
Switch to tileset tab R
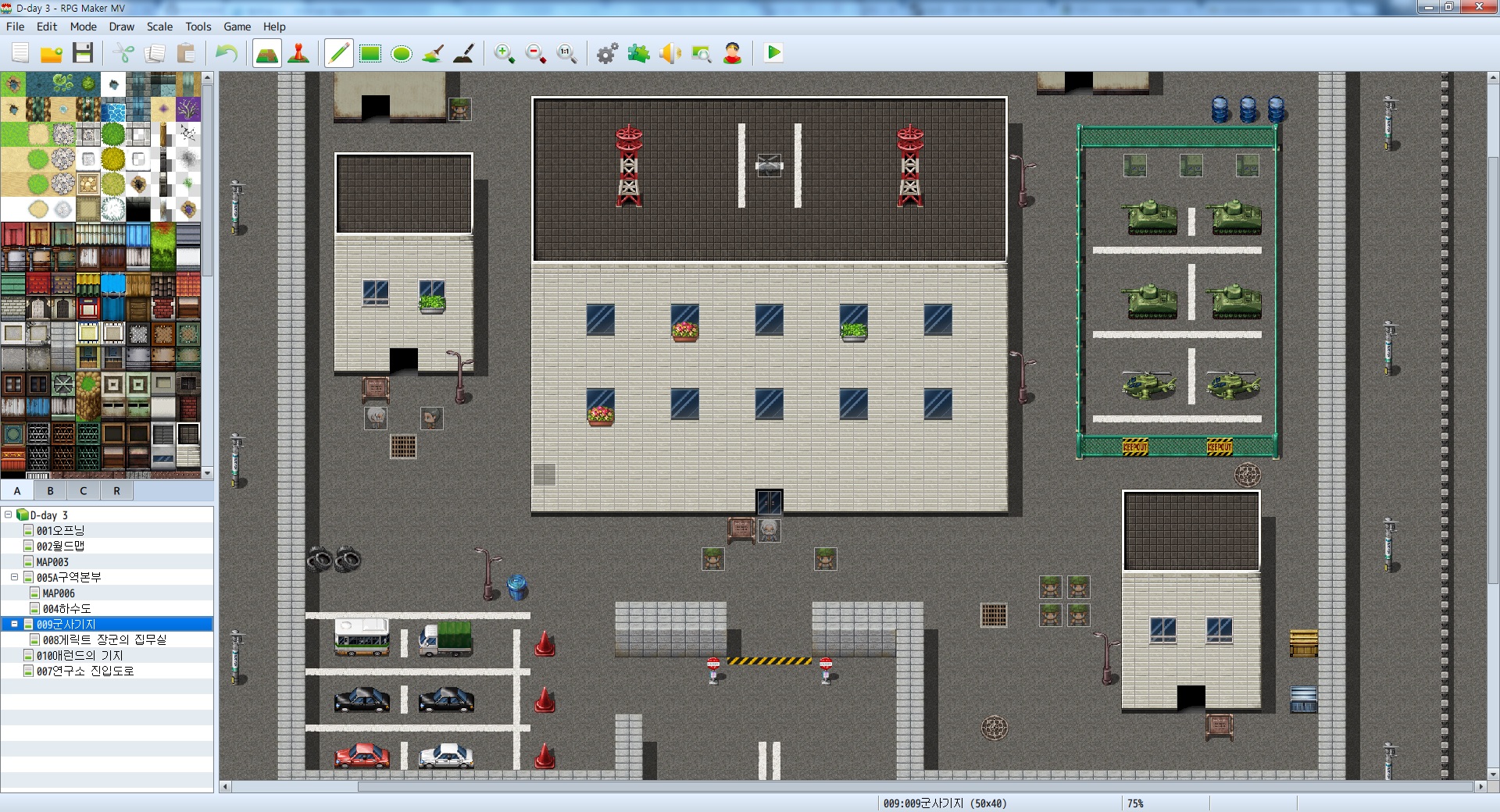(x=116, y=491)
